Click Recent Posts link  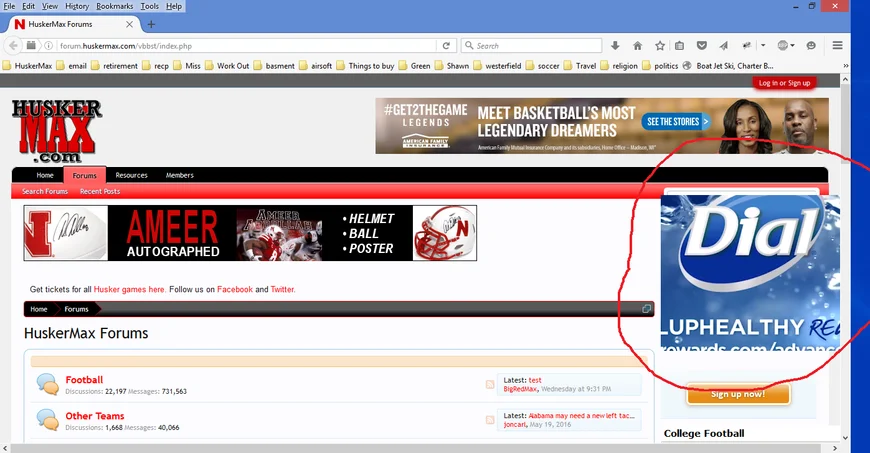[x=100, y=191]
